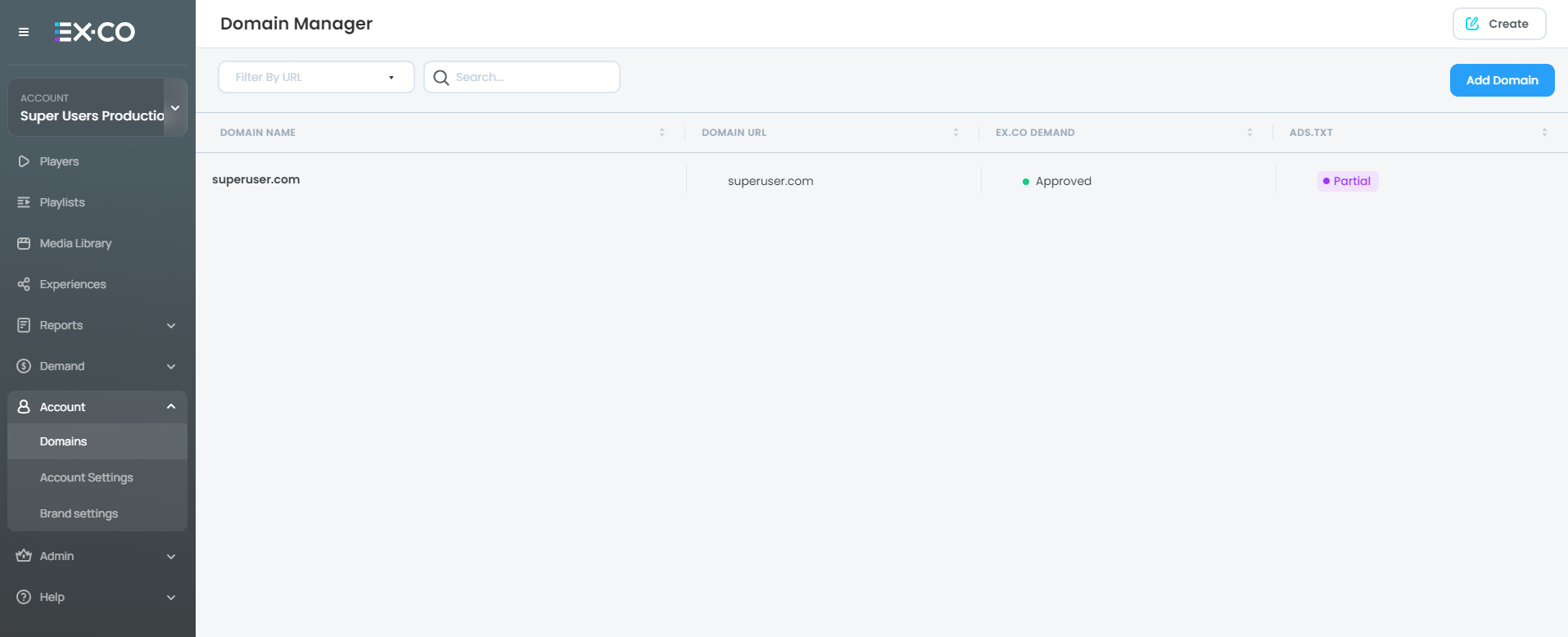The image size is (1568, 637).
Task: Click the Add Domain button
Action: 1502,80
